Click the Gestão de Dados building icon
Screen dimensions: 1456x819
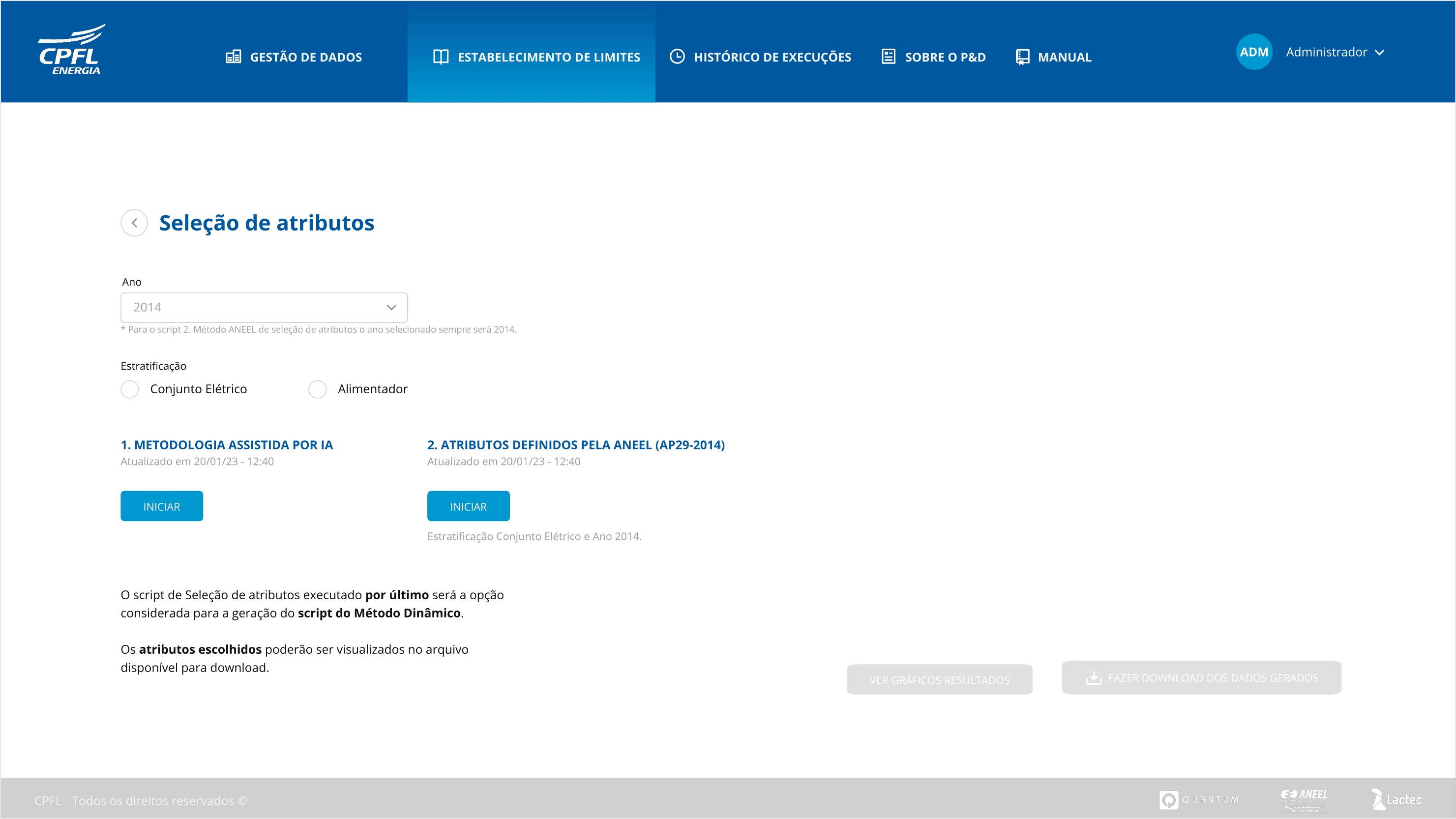tap(233, 57)
